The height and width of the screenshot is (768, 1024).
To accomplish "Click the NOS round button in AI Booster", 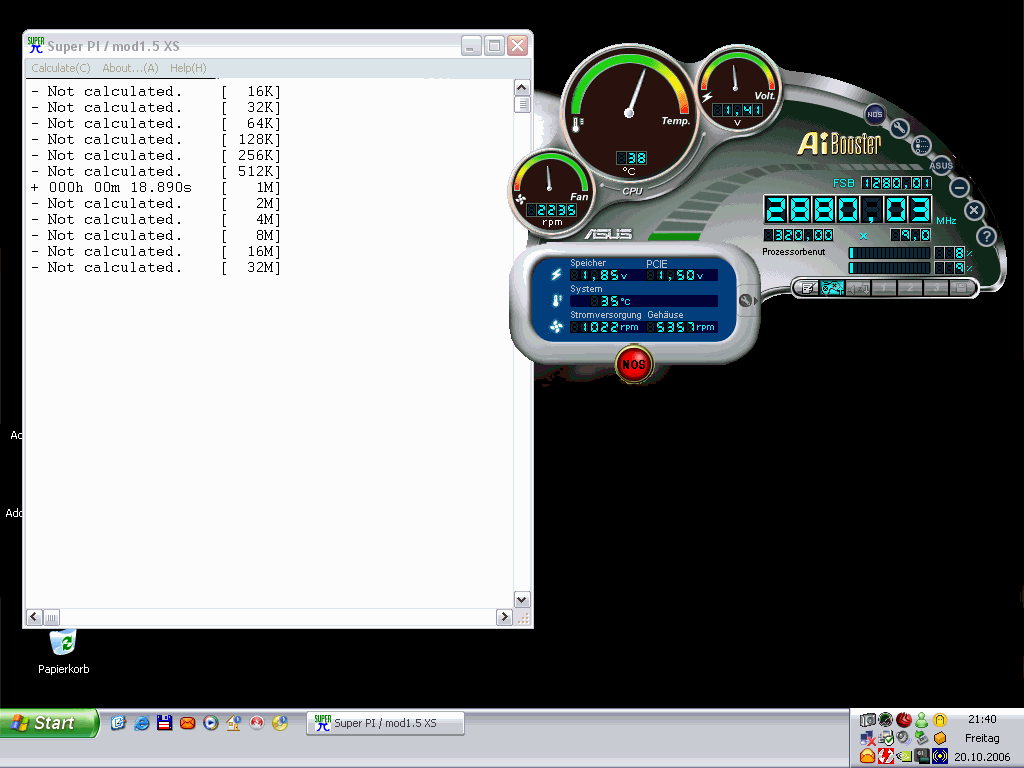I will [874, 114].
